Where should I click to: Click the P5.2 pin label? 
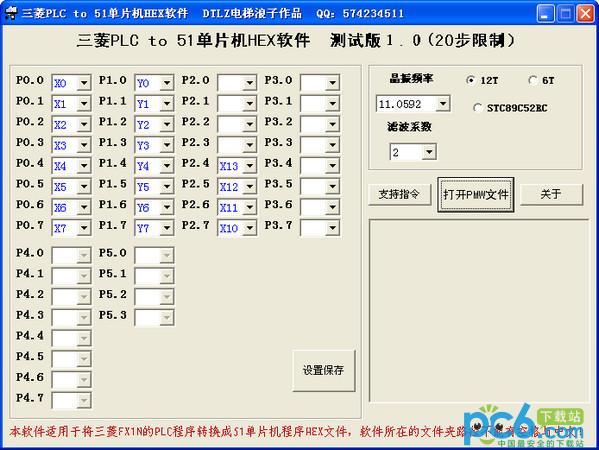click(113, 295)
